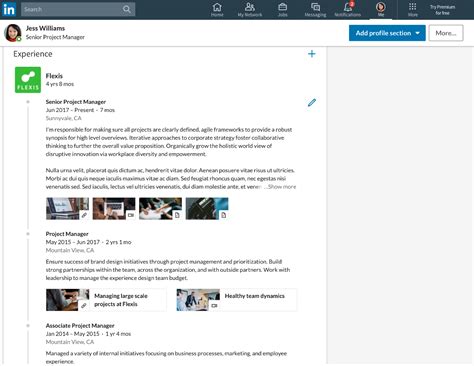This screenshot has height=366, width=474.
Task: Add new experience with plus icon
Action: 312,54
